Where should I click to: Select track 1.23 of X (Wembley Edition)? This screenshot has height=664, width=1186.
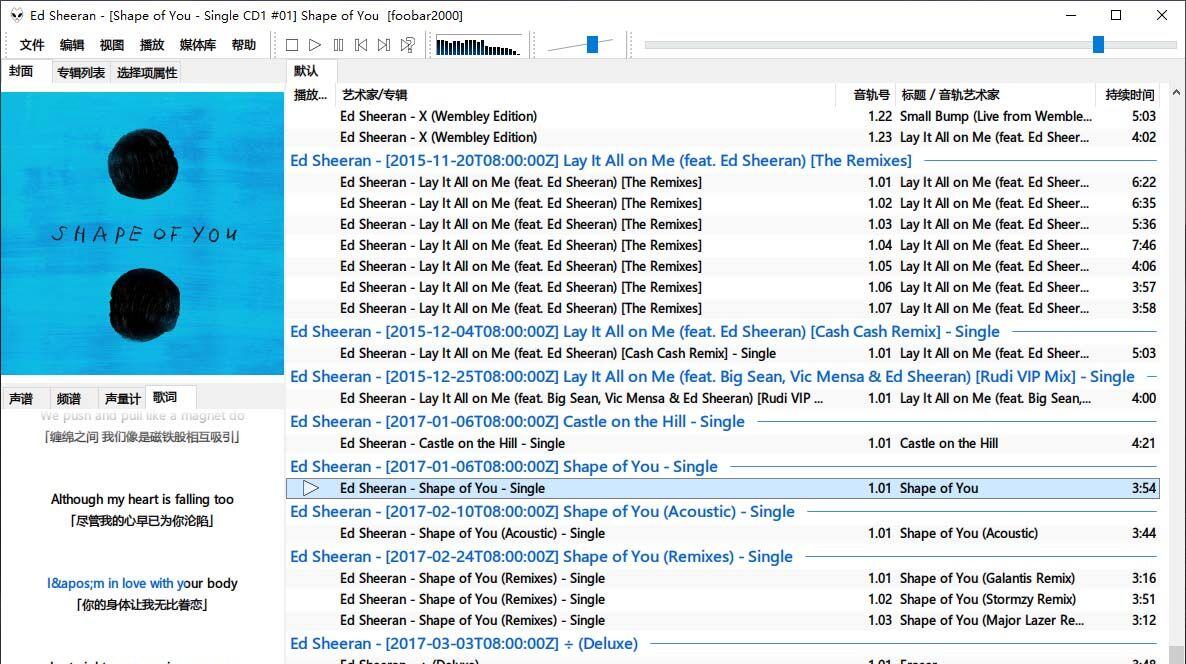722,138
